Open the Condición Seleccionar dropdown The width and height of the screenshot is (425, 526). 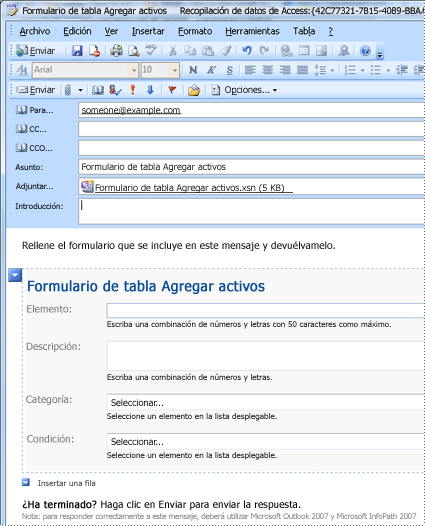coord(266,441)
